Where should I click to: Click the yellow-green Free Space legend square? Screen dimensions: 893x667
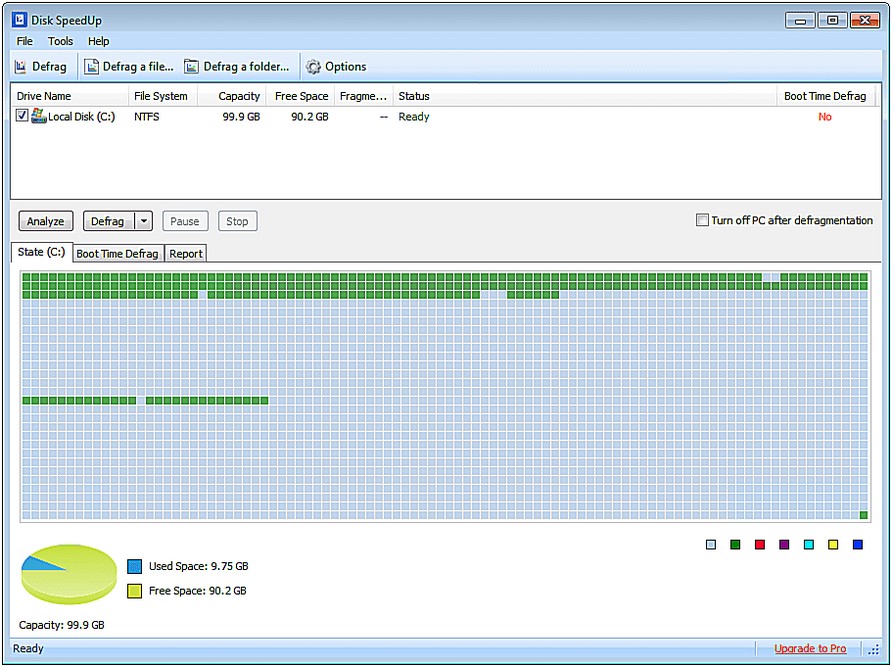coord(134,591)
